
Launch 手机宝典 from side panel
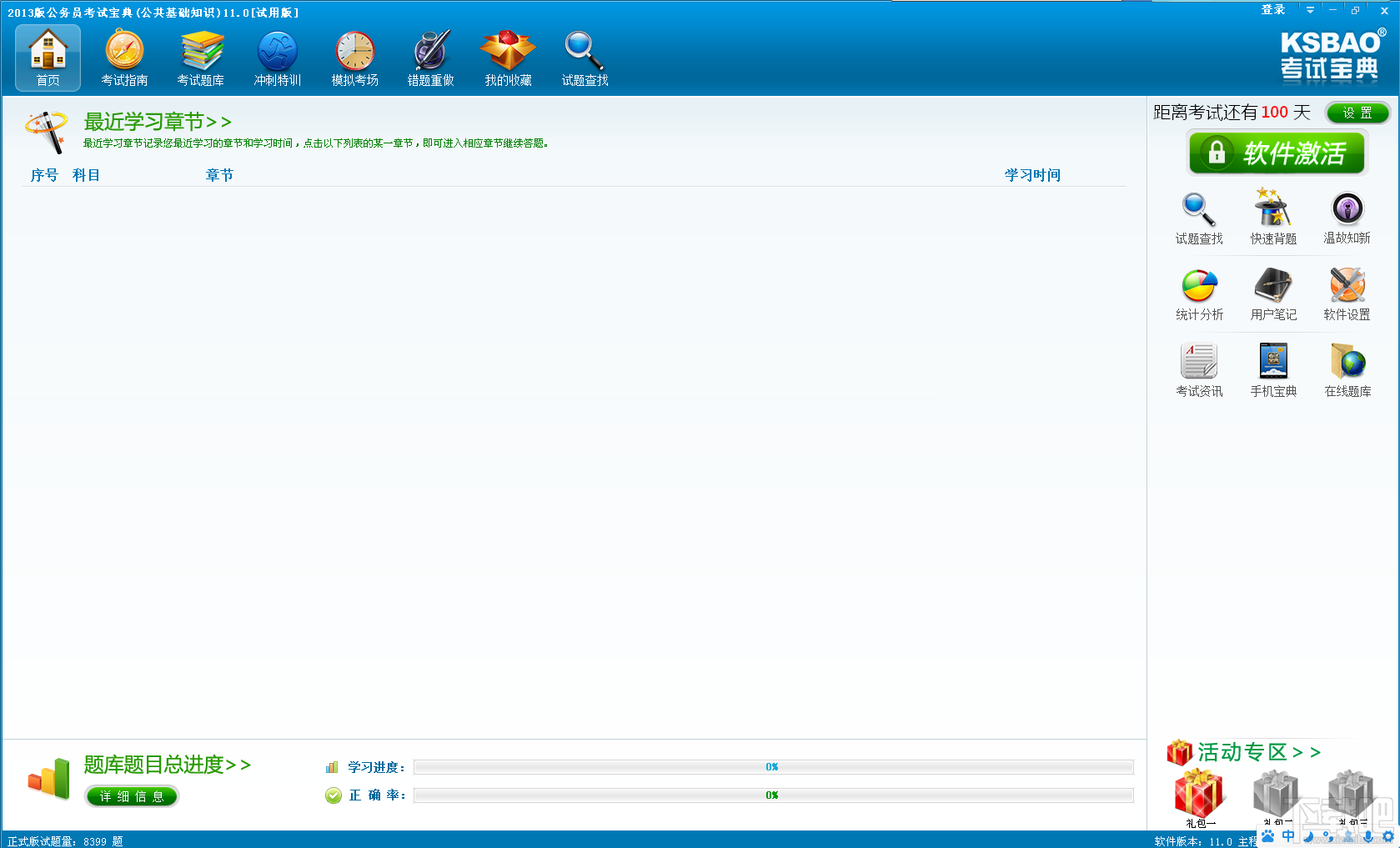coord(1273,369)
